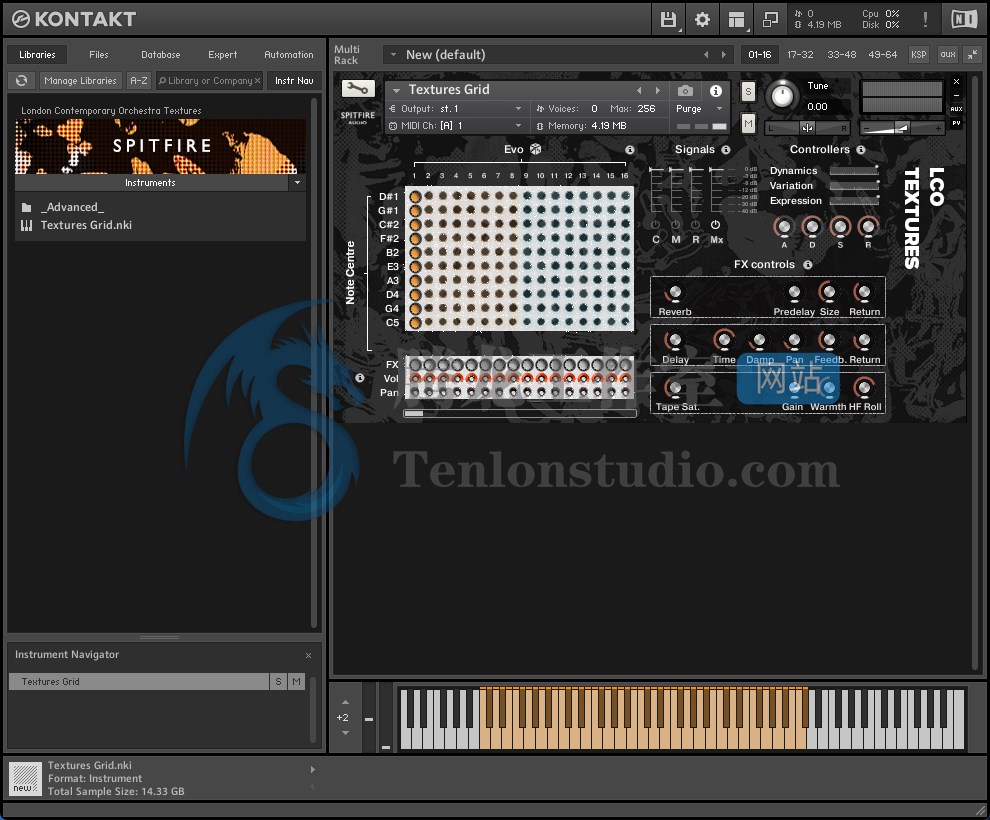This screenshot has height=820, width=990.
Task: Switch to the Libraries tab
Action: point(37,55)
